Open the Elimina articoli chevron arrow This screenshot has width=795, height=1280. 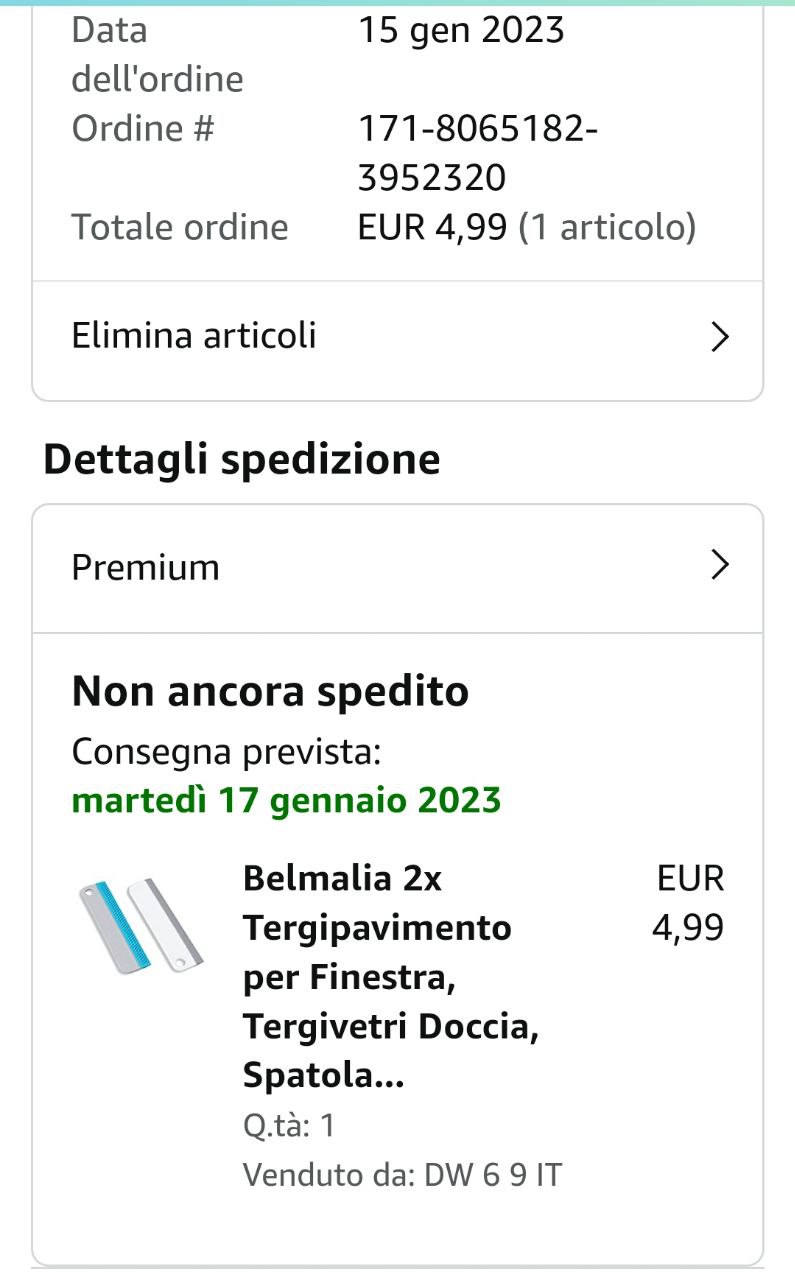[719, 338]
